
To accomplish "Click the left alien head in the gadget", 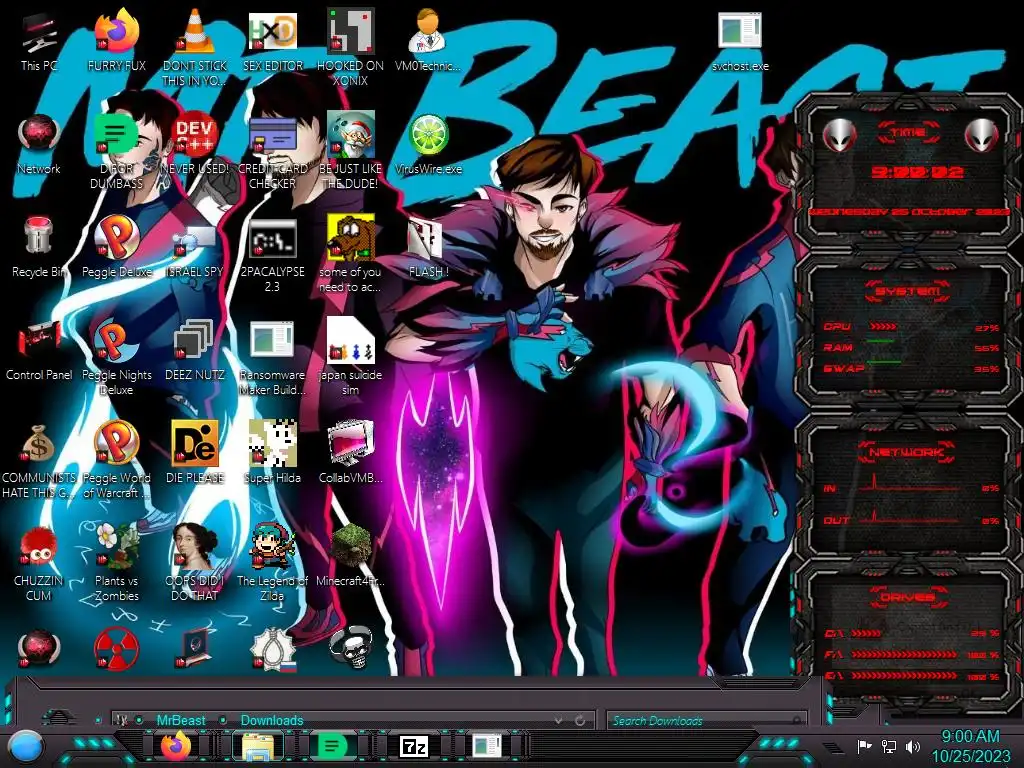I will pos(840,135).
